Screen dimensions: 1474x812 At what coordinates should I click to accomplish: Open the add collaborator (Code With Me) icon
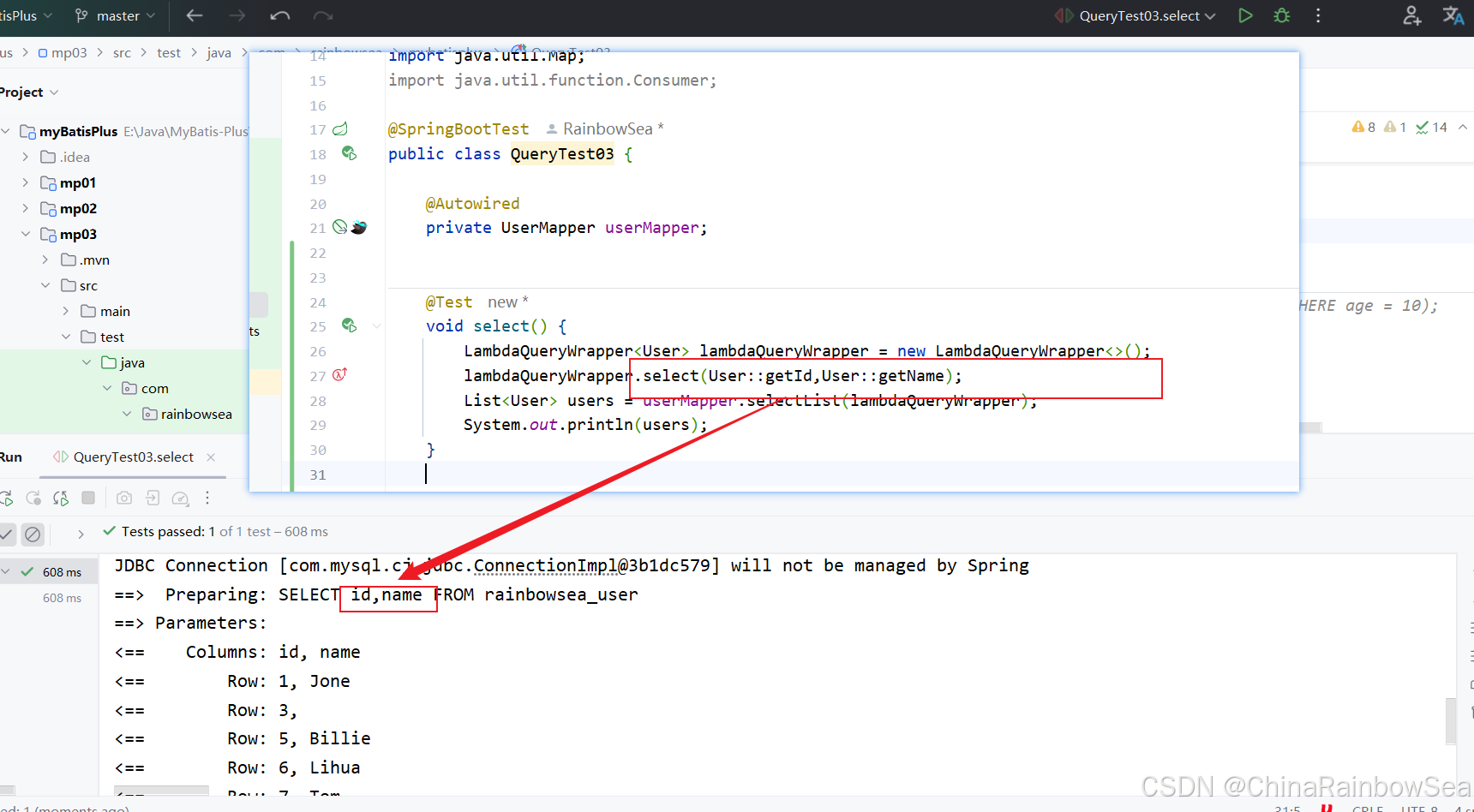pos(1411,15)
